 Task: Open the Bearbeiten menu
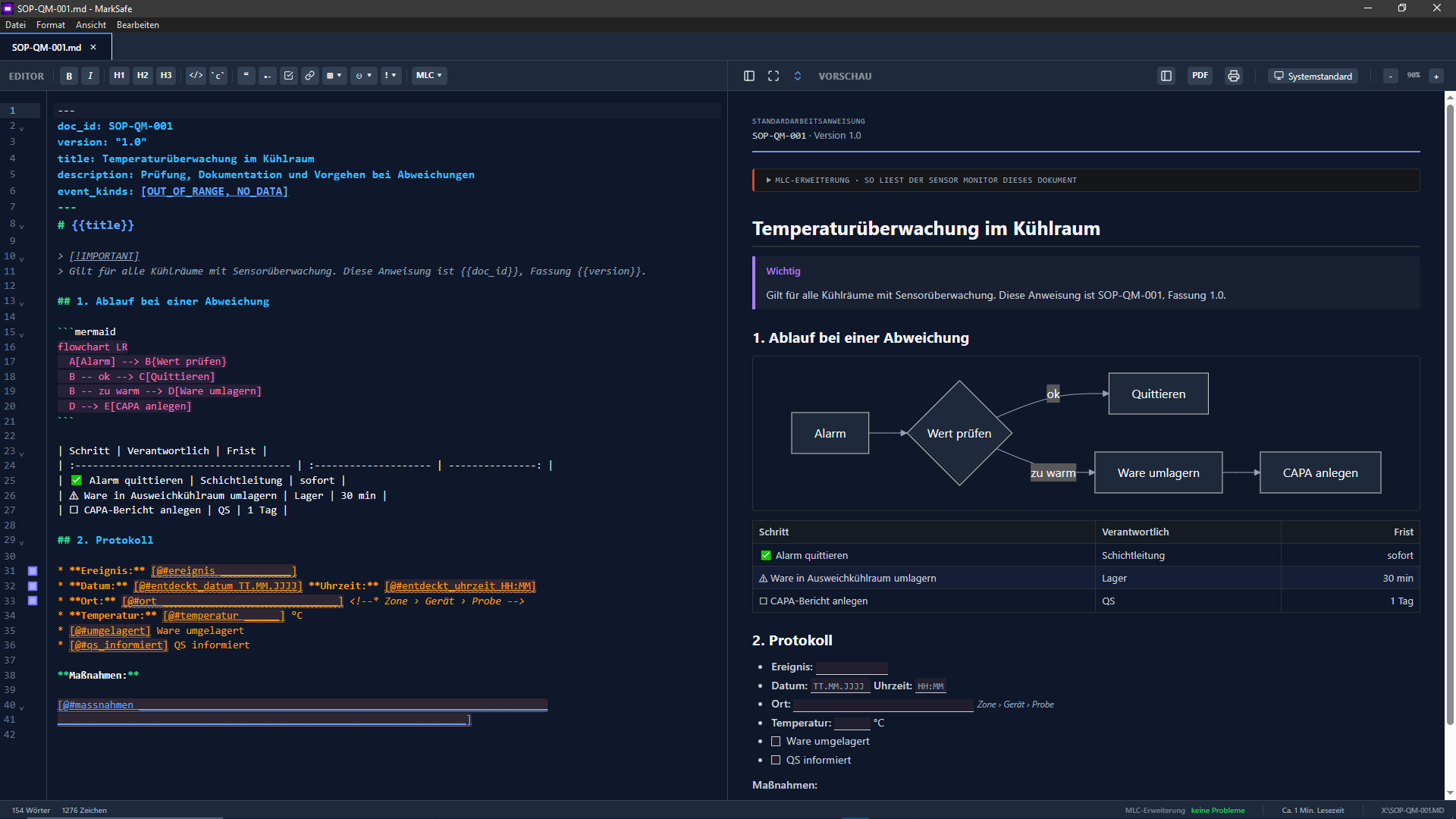pos(138,25)
